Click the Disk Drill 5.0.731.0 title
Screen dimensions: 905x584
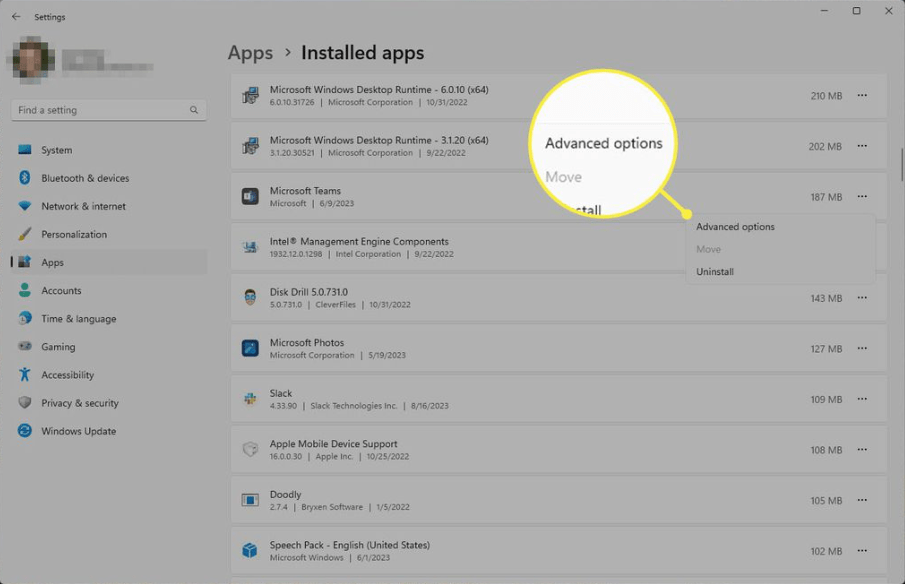[x=309, y=292]
